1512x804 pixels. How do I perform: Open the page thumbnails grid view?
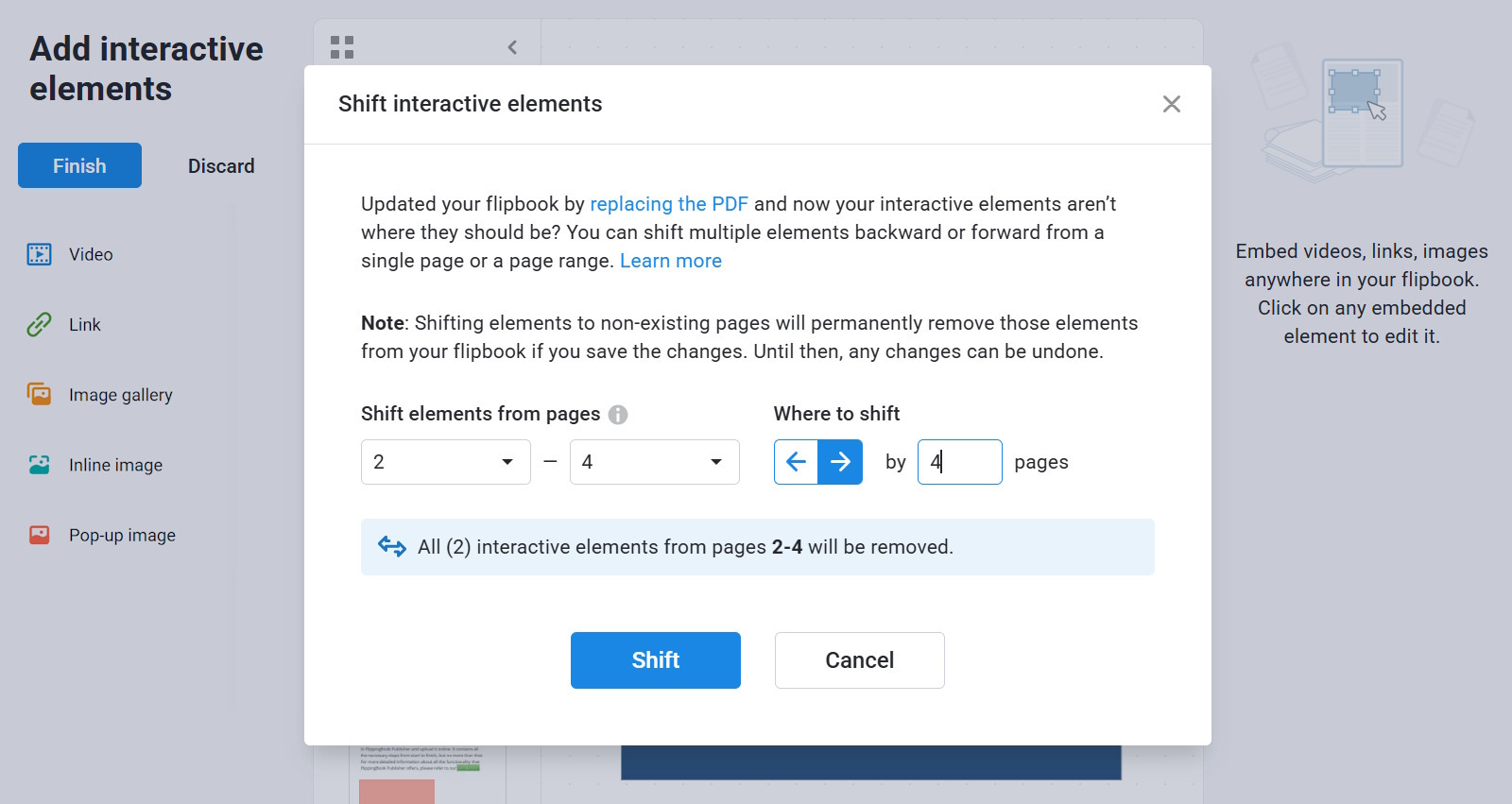(342, 47)
